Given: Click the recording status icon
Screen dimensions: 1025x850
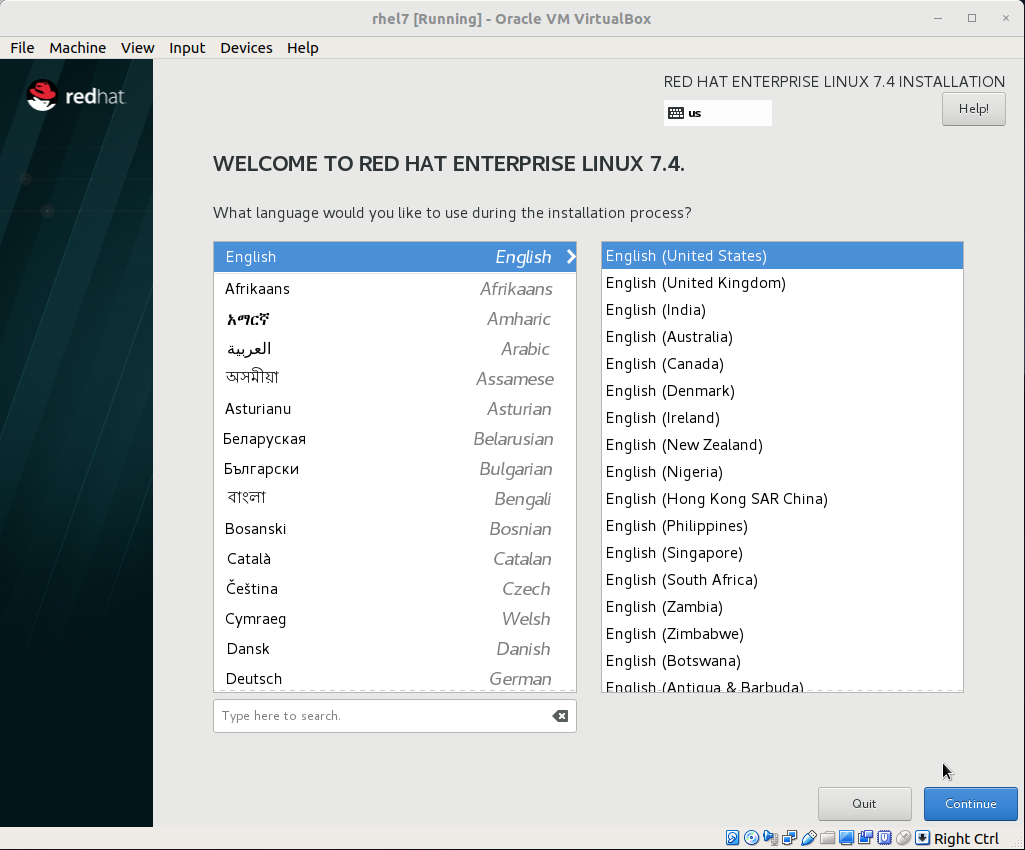Looking at the screenshot, I should (865, 838).
